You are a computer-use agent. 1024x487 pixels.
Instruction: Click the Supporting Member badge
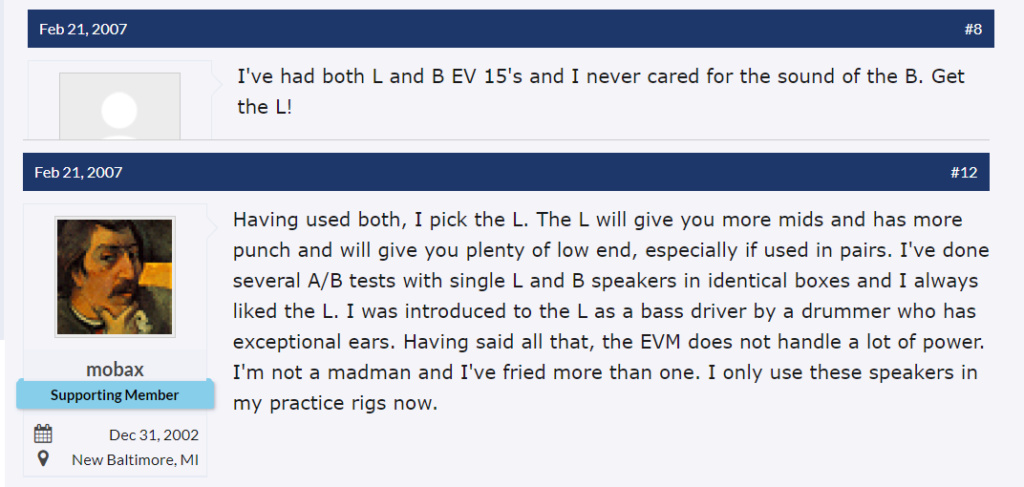pos(115,395)
